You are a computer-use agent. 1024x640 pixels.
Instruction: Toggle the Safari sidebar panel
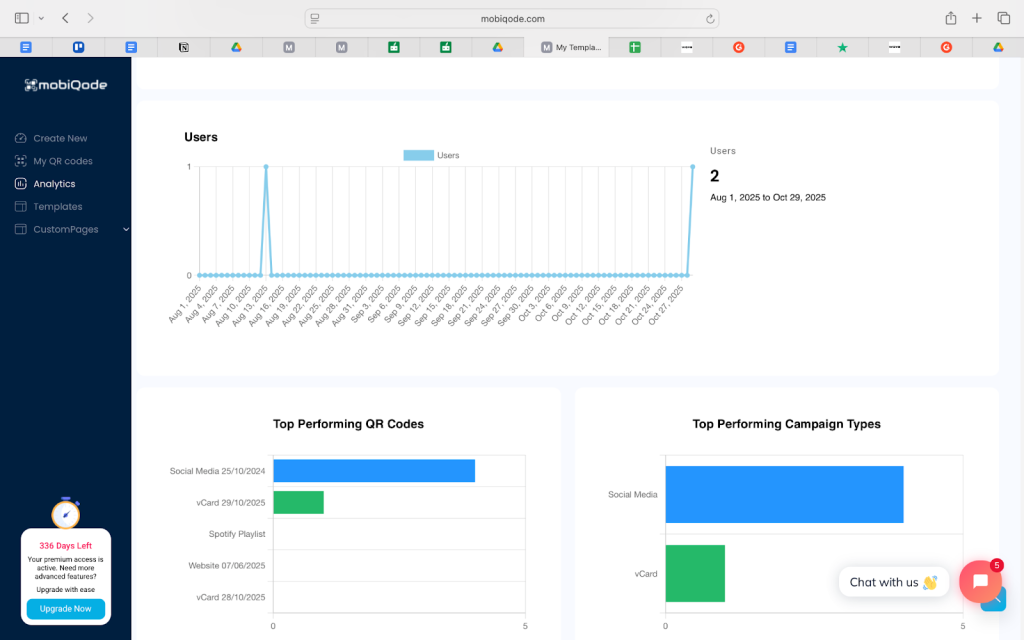pyautogui.click(x=22, y=18)
